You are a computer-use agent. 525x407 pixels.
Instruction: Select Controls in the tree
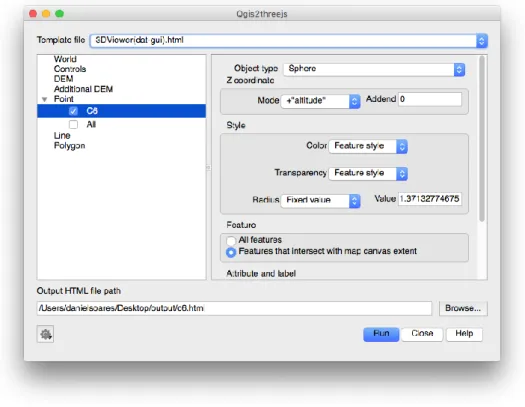70,69
